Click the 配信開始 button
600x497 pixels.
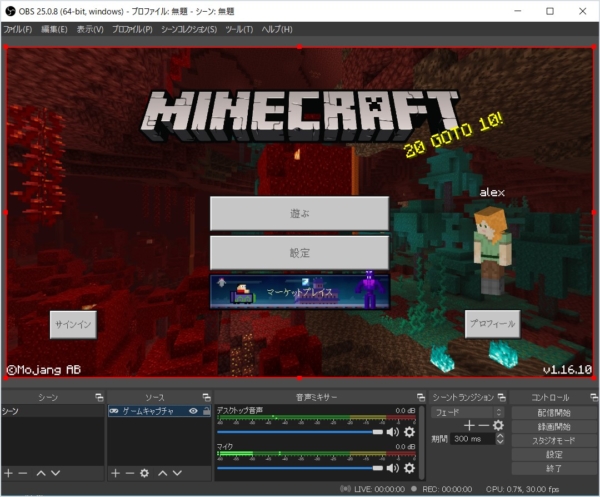(x=554, y=413)
